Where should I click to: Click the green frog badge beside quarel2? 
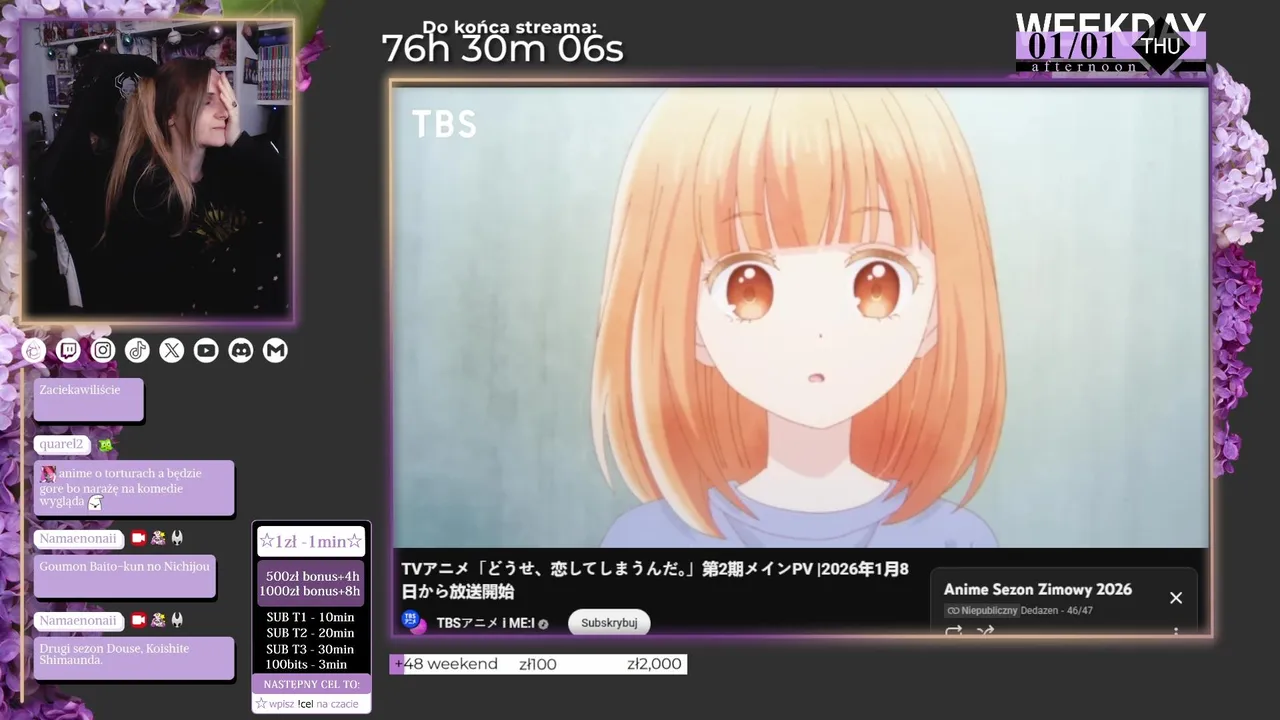[x=105, y=445]
